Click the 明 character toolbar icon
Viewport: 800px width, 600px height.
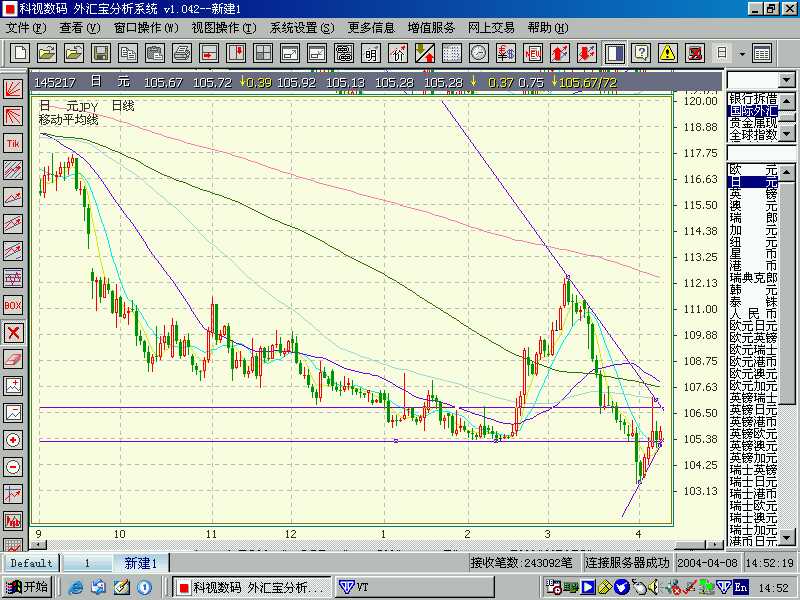tap(371, 53)
